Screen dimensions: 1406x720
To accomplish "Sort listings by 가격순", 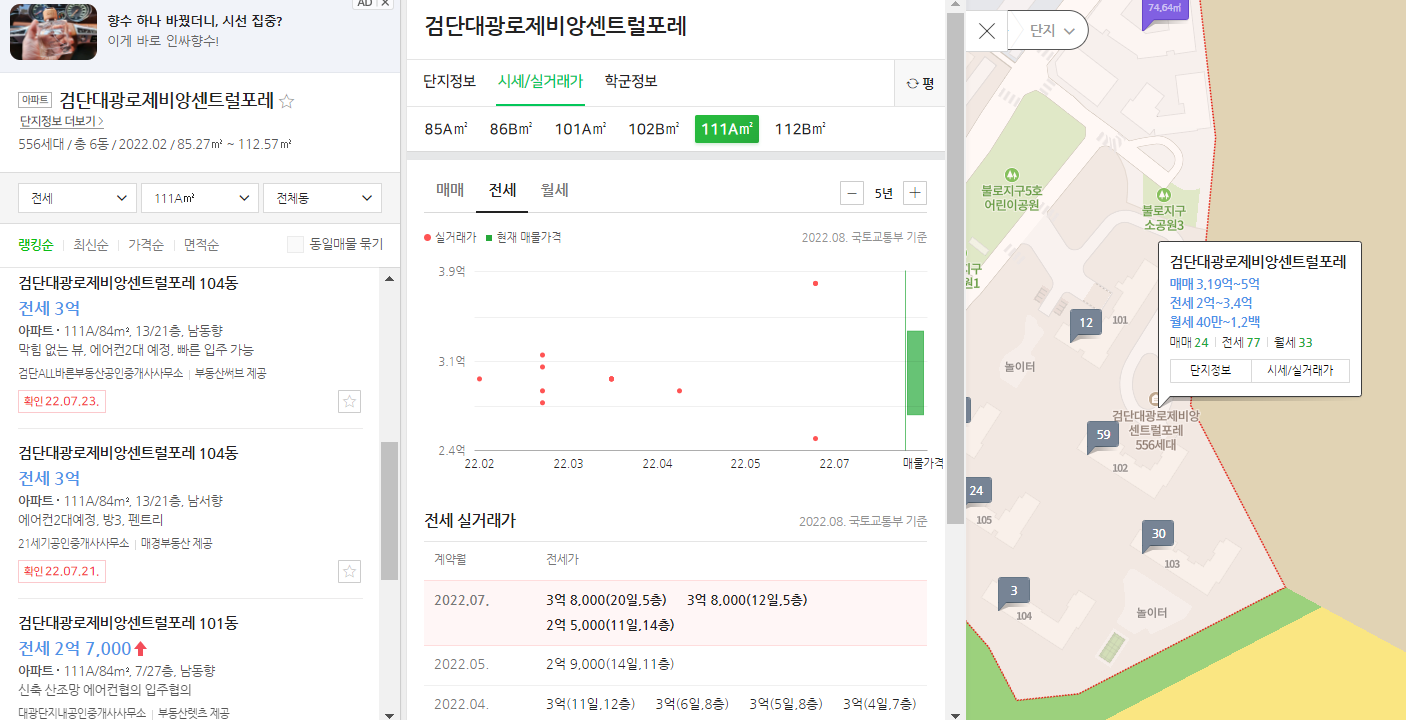I will point(146,244).
